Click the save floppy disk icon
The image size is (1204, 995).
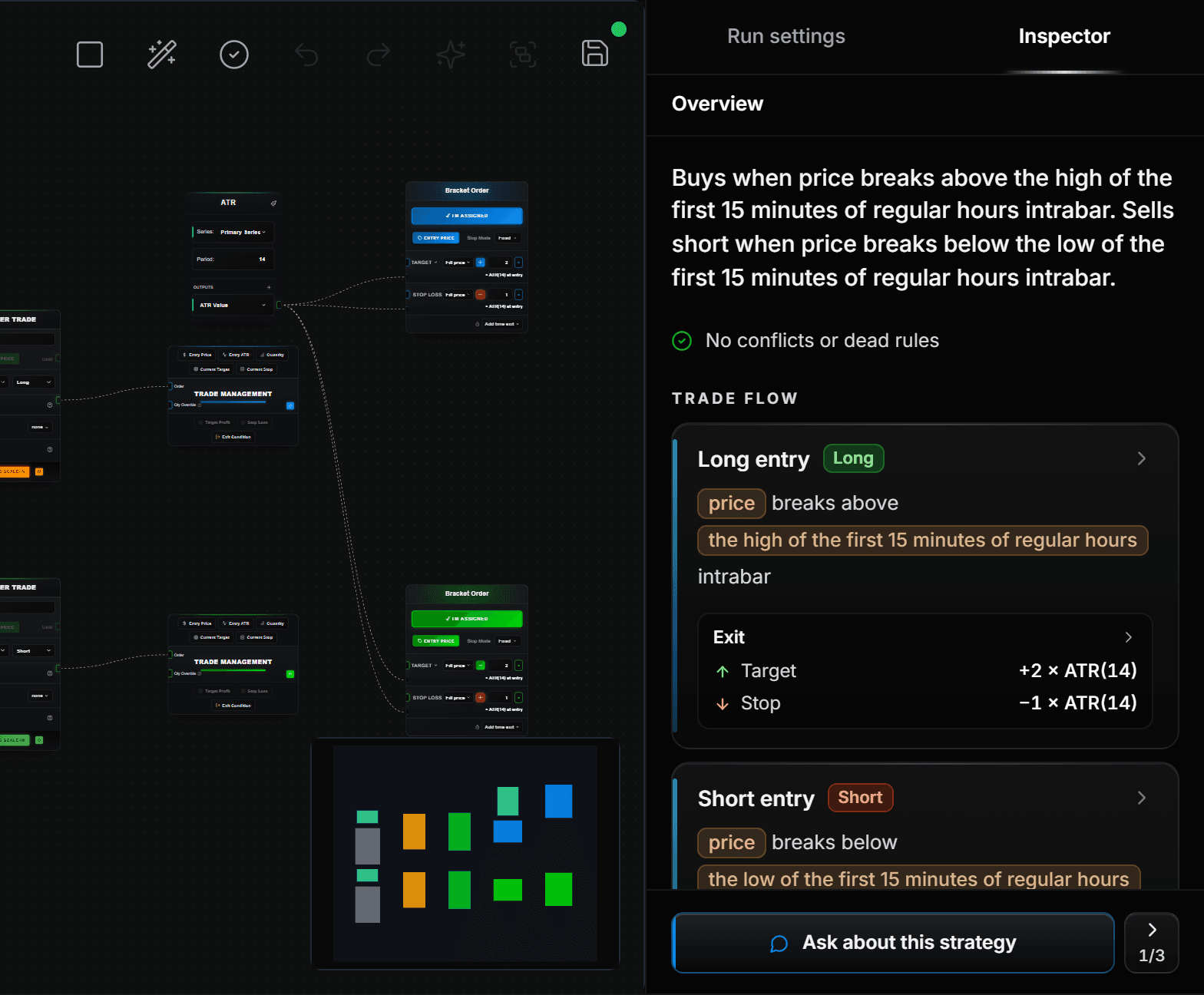pyautogui.click(x=595, y=54)
